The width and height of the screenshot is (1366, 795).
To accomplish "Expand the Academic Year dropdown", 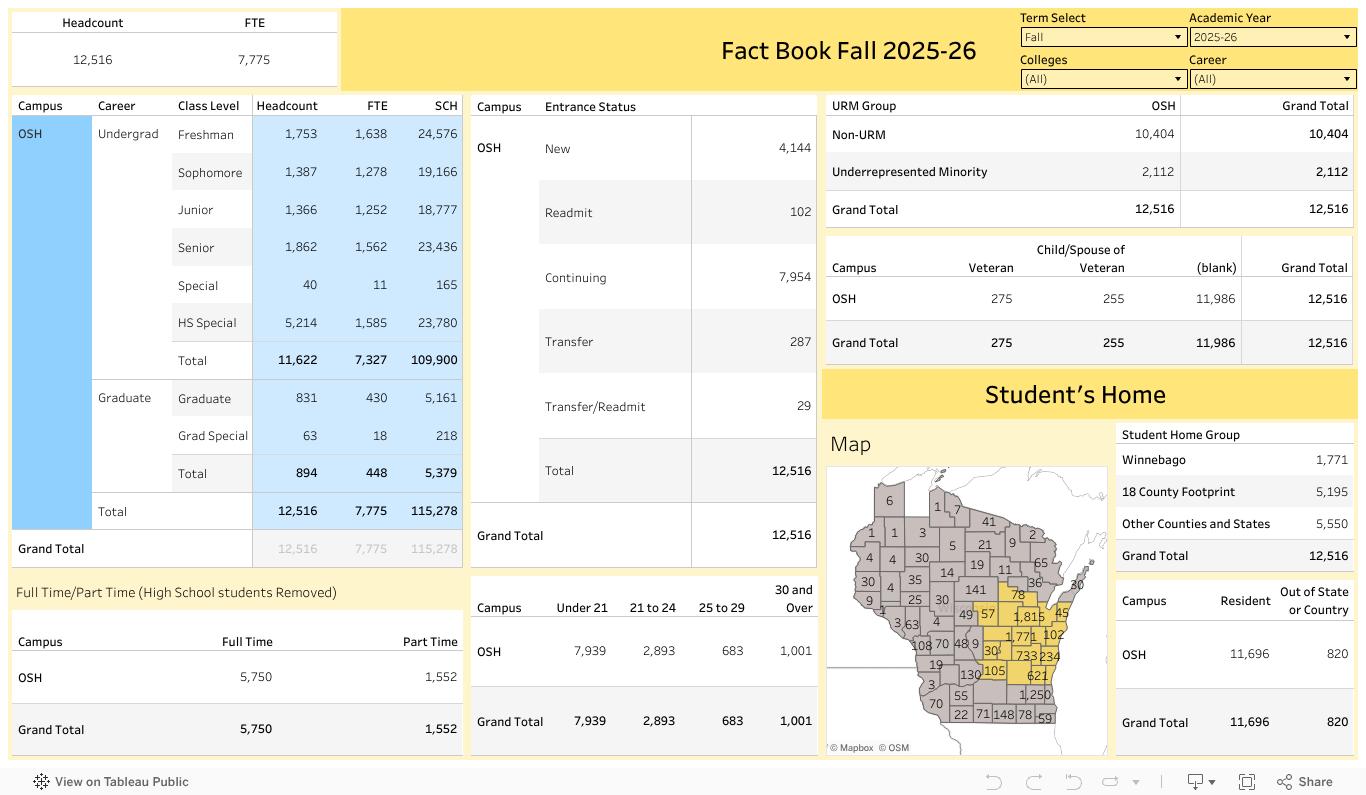I will [1272, 37].
